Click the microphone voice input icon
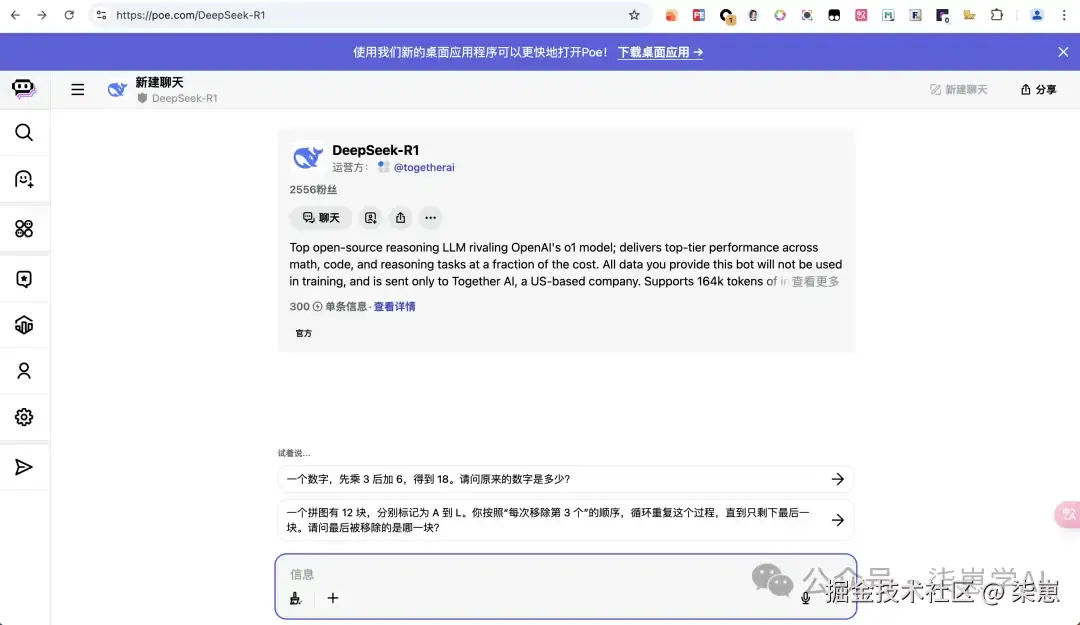1080x625 pixels. [x=805, y=598]
